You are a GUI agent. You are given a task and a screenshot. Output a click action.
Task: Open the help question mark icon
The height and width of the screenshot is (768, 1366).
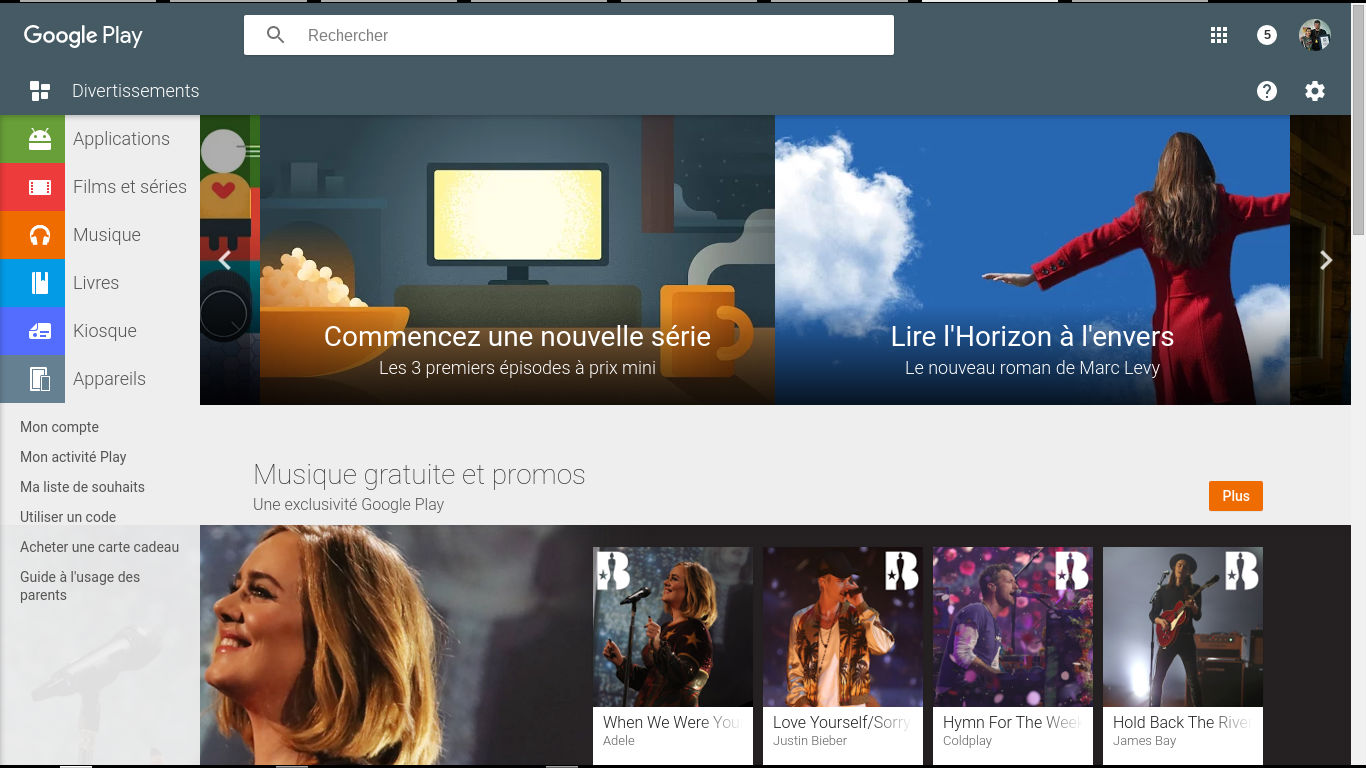1267,91
